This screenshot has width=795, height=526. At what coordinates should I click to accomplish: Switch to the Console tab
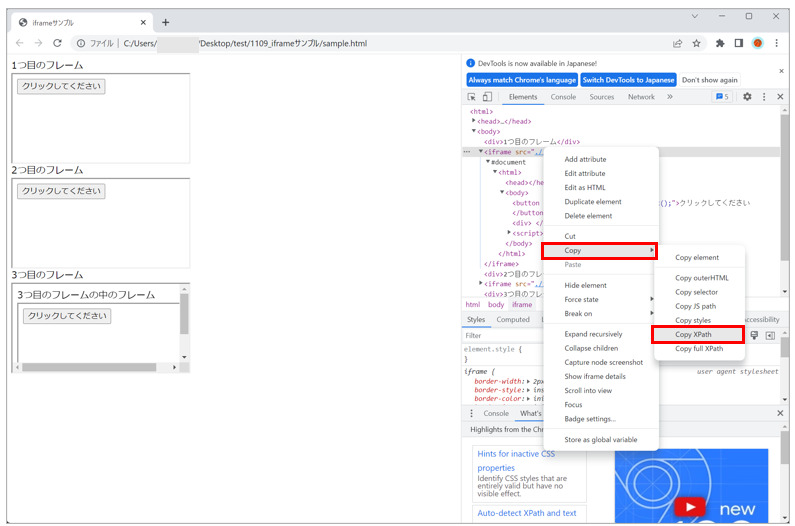tap(563, 97)
